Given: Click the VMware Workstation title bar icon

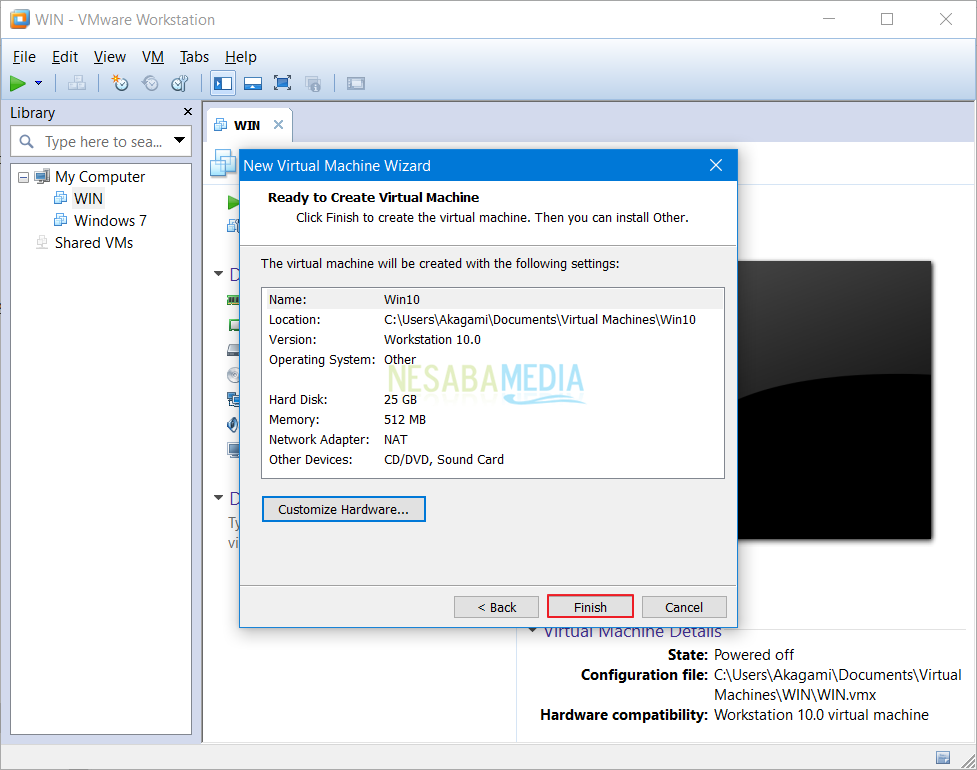Looking at the screenshot, I should (19, 19).
